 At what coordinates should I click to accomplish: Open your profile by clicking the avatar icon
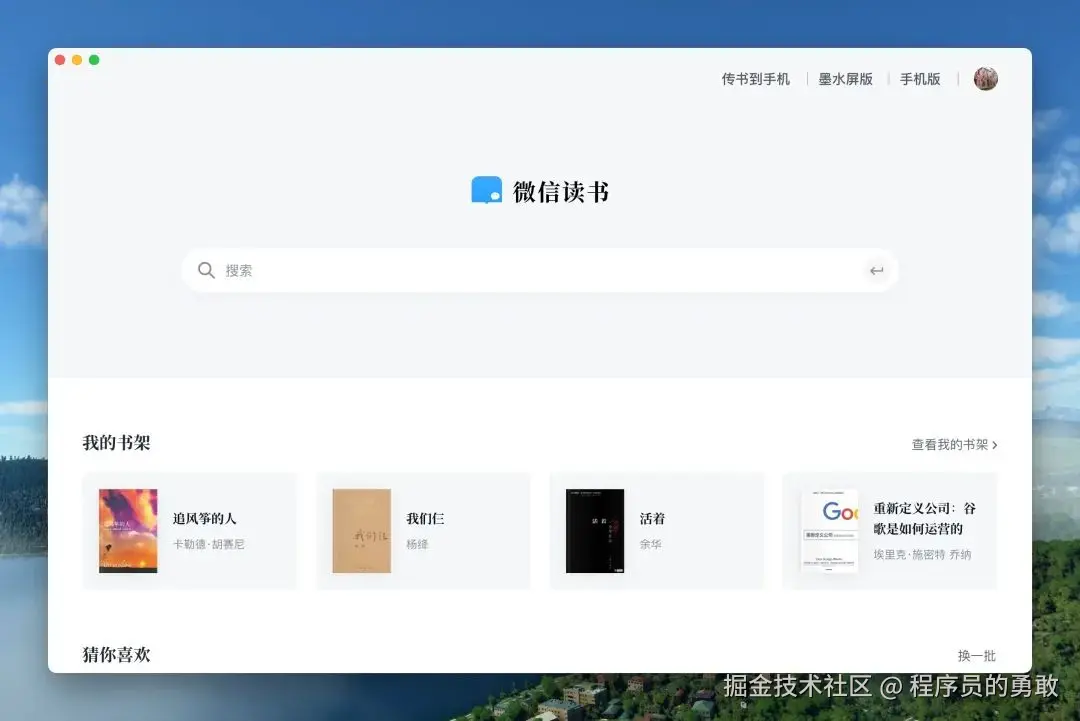(986, 78)
